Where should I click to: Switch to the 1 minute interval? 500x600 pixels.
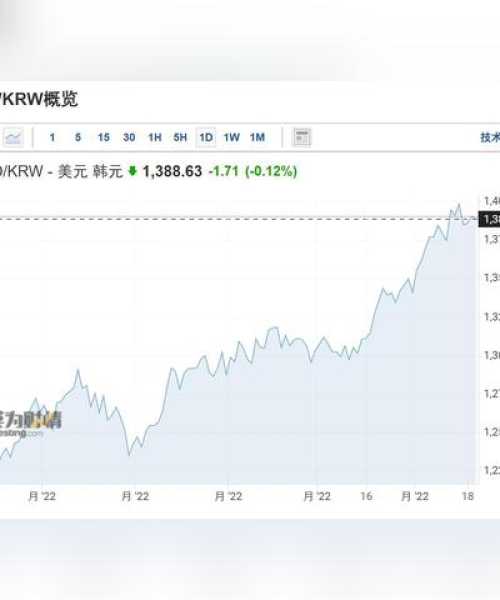click(x=52, y=137)
